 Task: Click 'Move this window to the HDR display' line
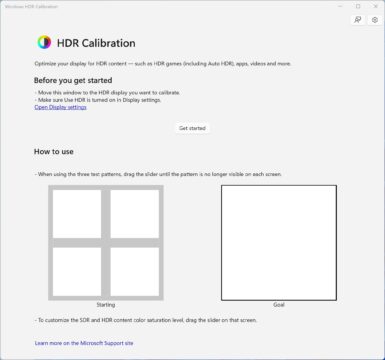click(x=107, y=93)
